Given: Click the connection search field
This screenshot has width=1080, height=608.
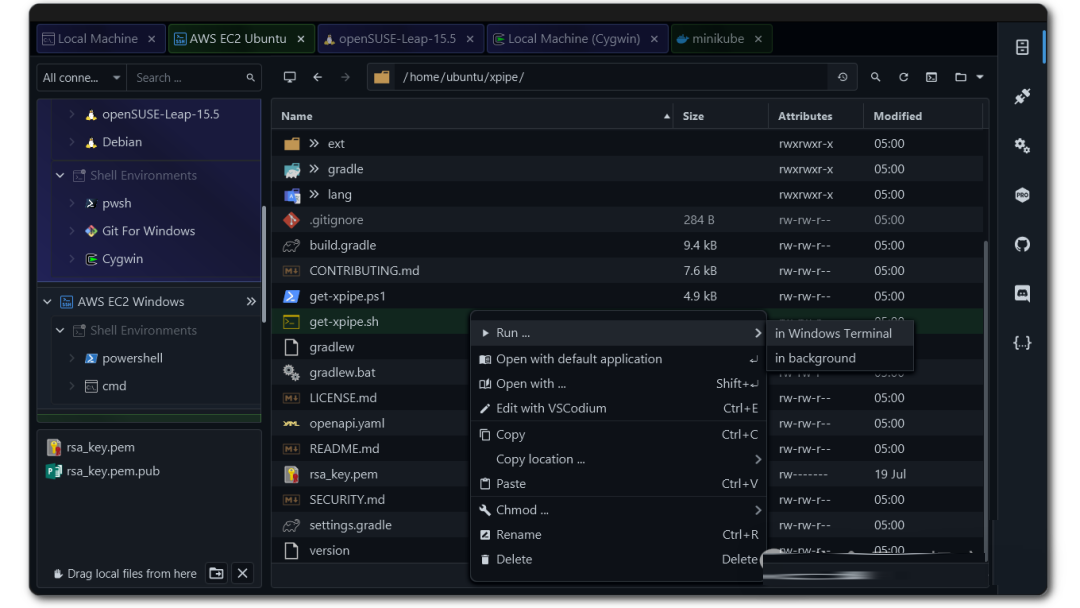Looking at the screenshot, I should point(187,77).
